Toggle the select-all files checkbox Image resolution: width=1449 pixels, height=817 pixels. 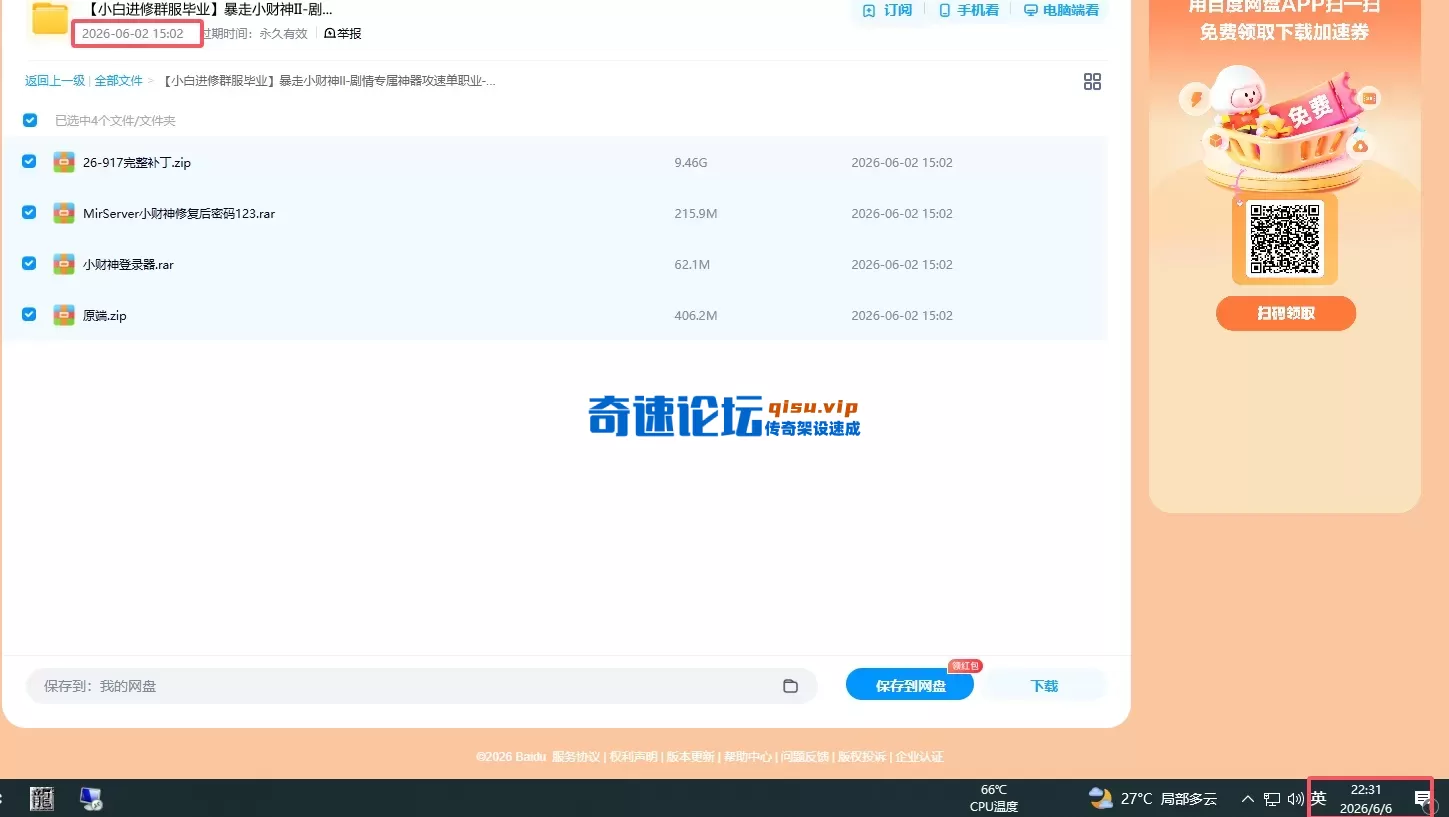30,120
